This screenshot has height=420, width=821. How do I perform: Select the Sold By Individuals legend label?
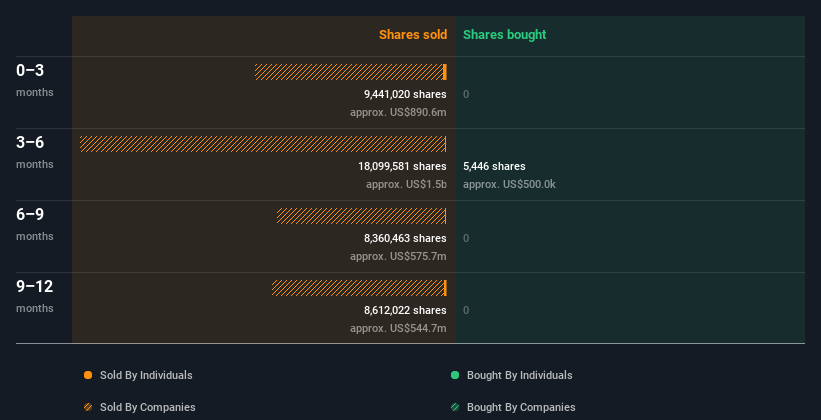[x=146, y=375]
